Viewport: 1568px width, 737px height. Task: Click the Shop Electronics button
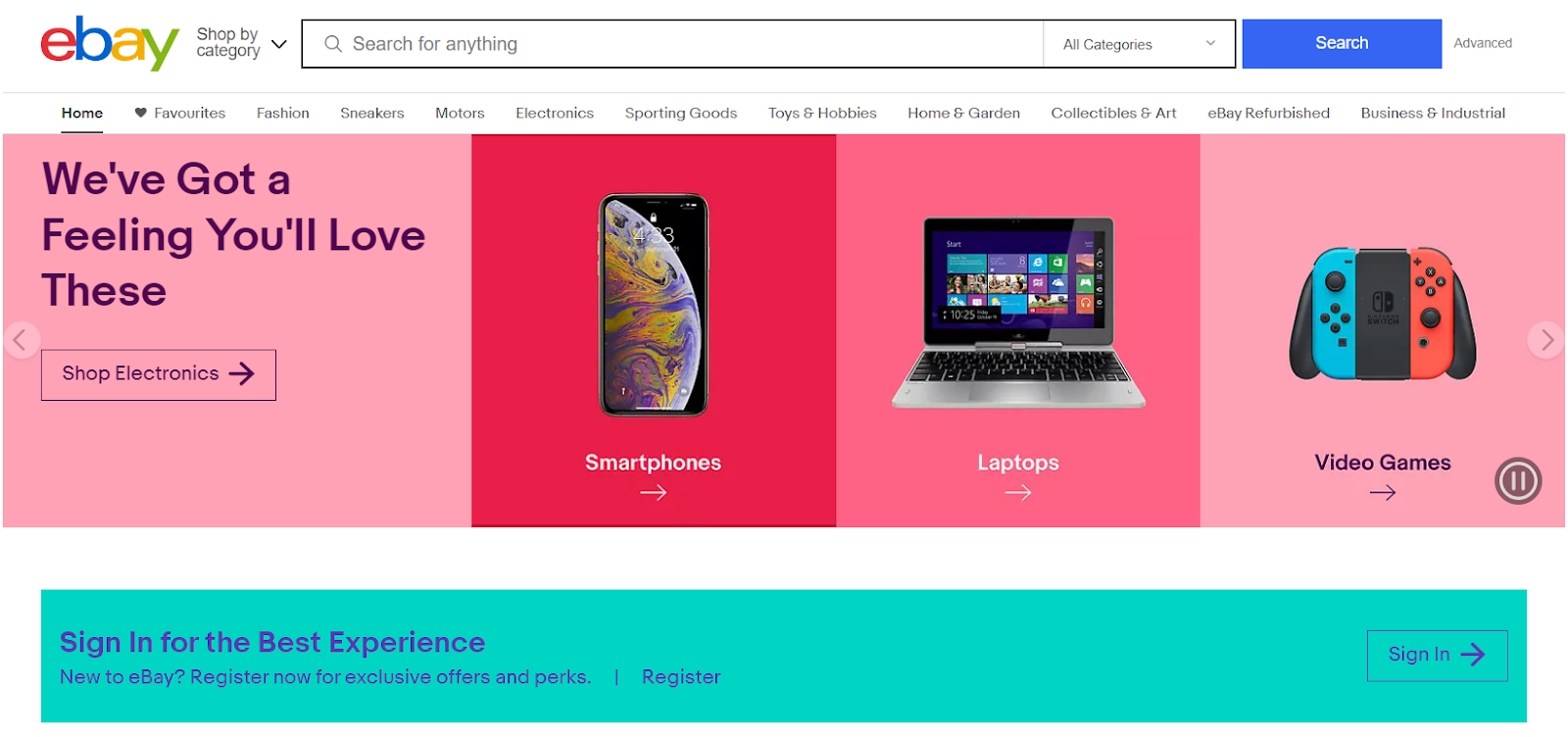coord(159,374)
